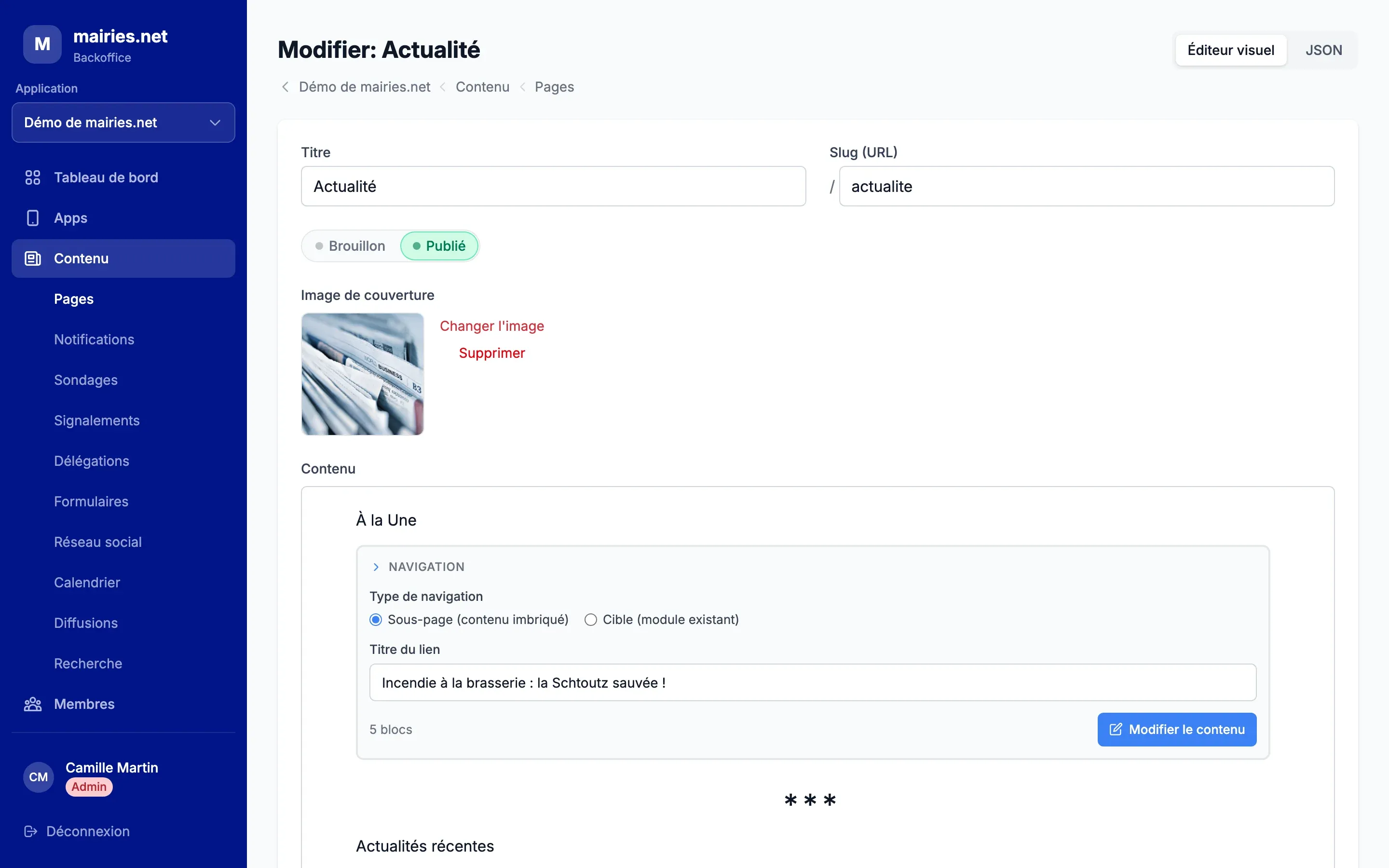This screenshot has height=868, width=1389.
Task: Open Délégations submenu
Action: click(x=91, y=461)
